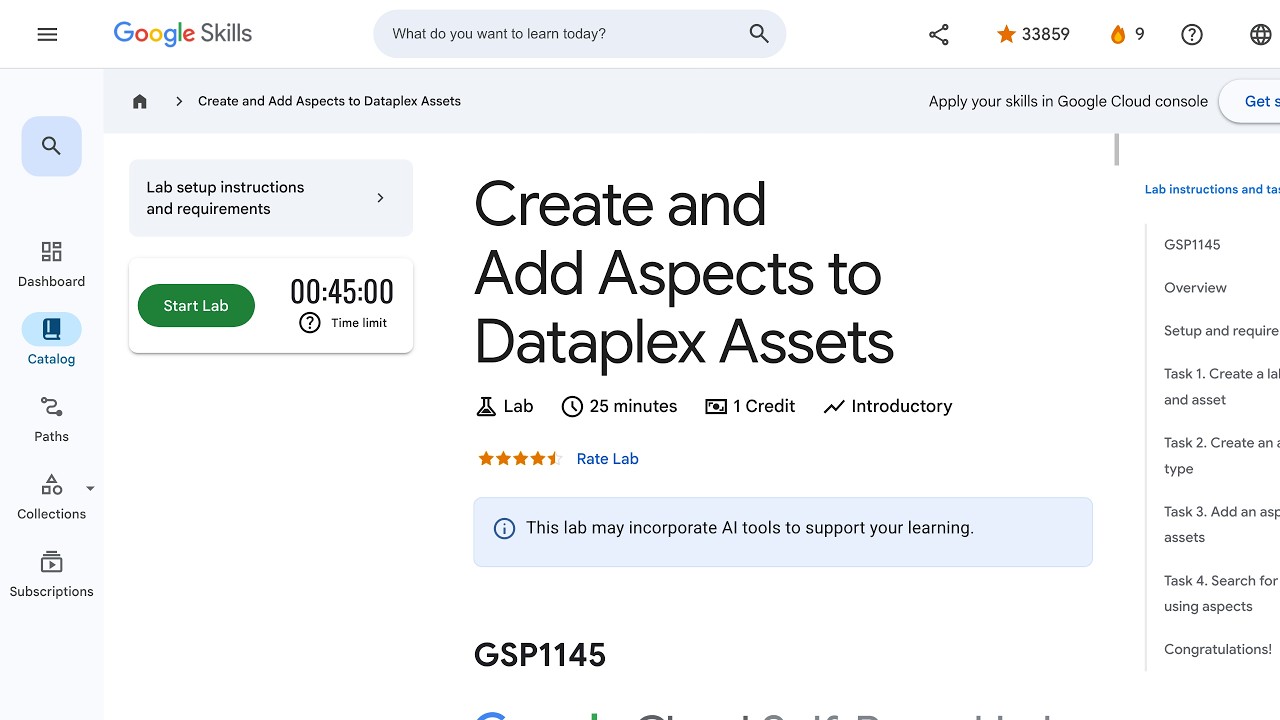Click the Lab instructions and tasks heading
The height and width of the screenshot is (720, 1280).
coord(1212,189)
